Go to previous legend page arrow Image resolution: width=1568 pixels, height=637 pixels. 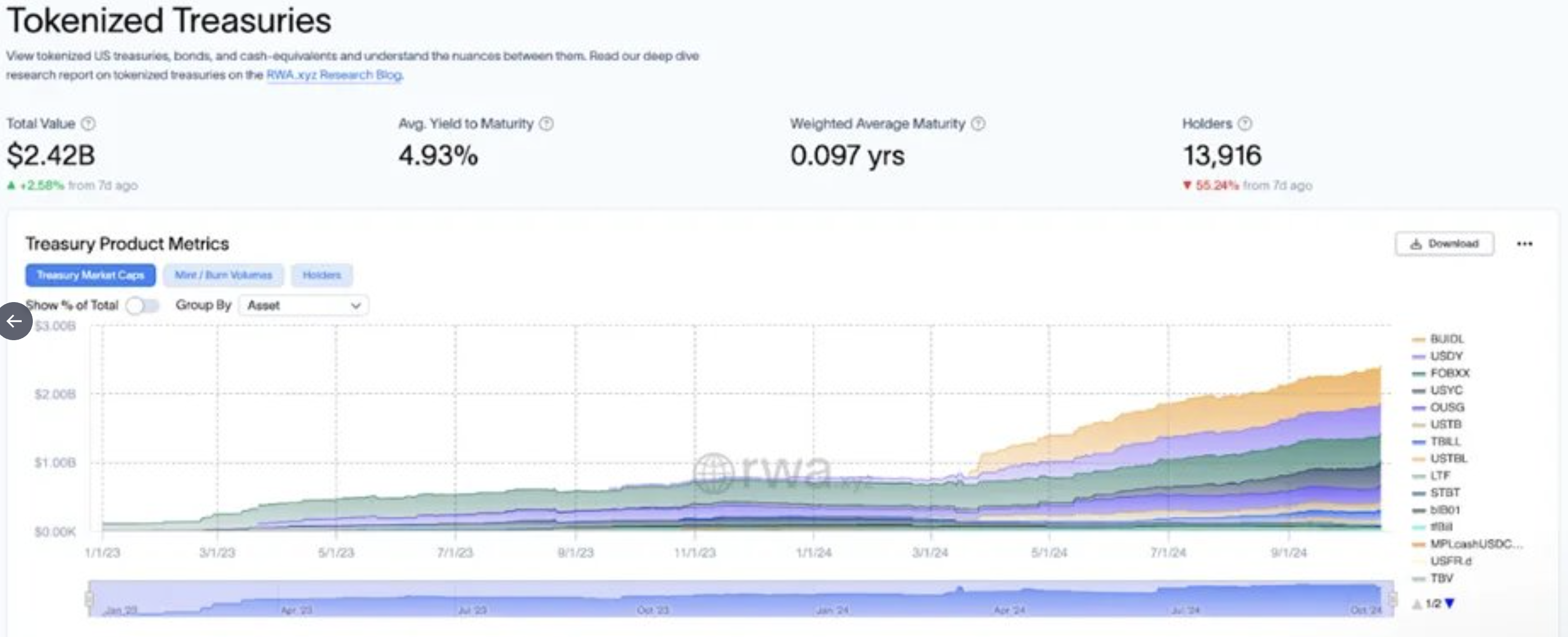click(x=1417, y=604)
